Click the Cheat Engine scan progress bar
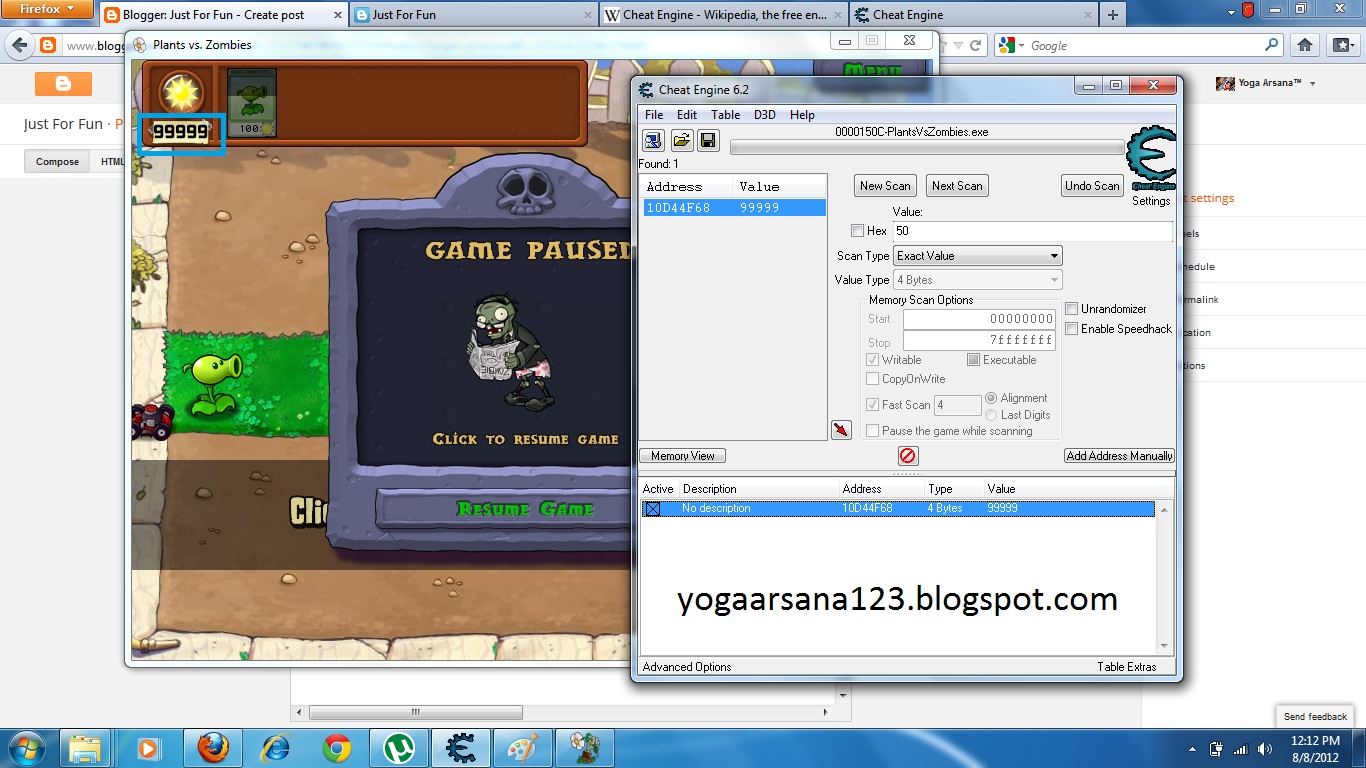The image size is (1366, 768). pos(927,148)
